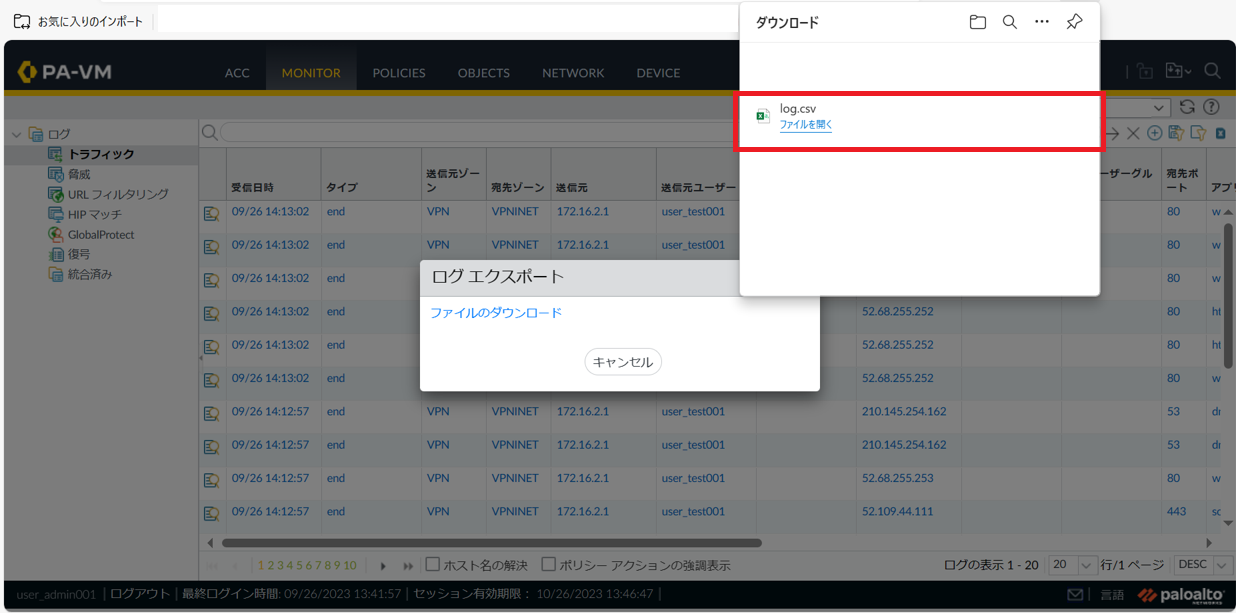This screenshot has height=613, width=1236.
Task: Click the horizontal scrollbar of log table
Action: (x=492, y=543)
